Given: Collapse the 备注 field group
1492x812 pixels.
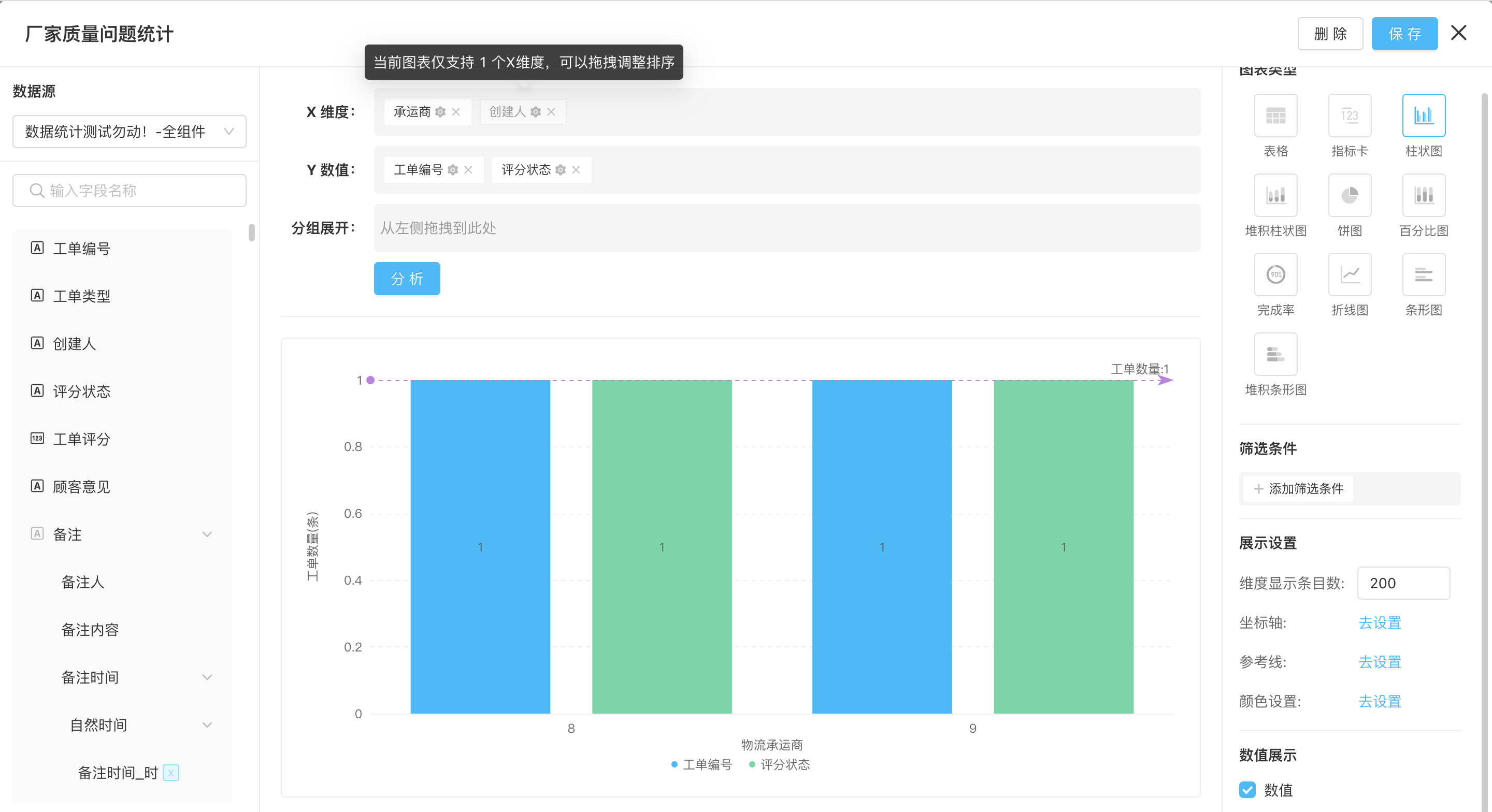Looking at the screenshot, I should coord(207,534).
